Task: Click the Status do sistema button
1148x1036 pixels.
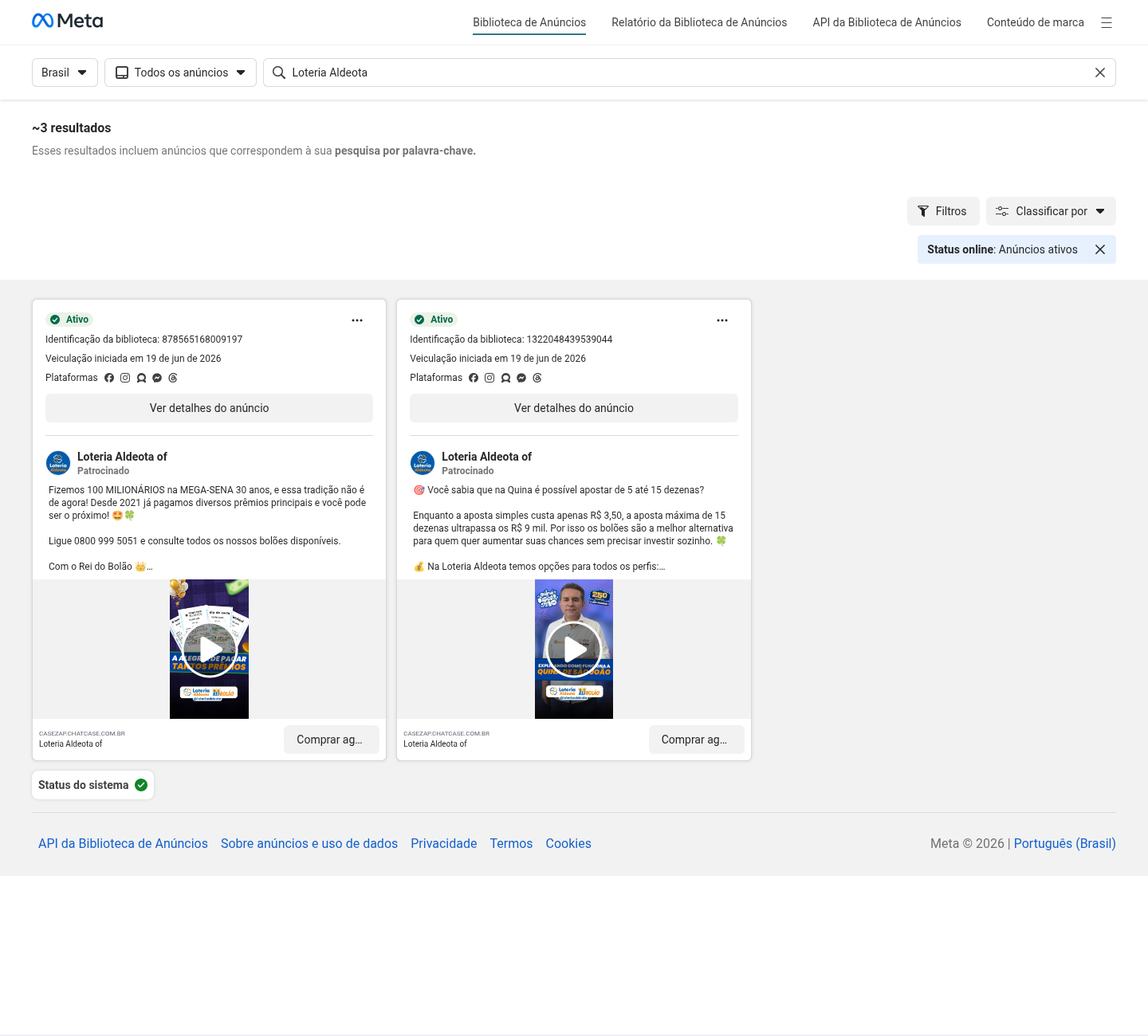Action: coord(92,785)
